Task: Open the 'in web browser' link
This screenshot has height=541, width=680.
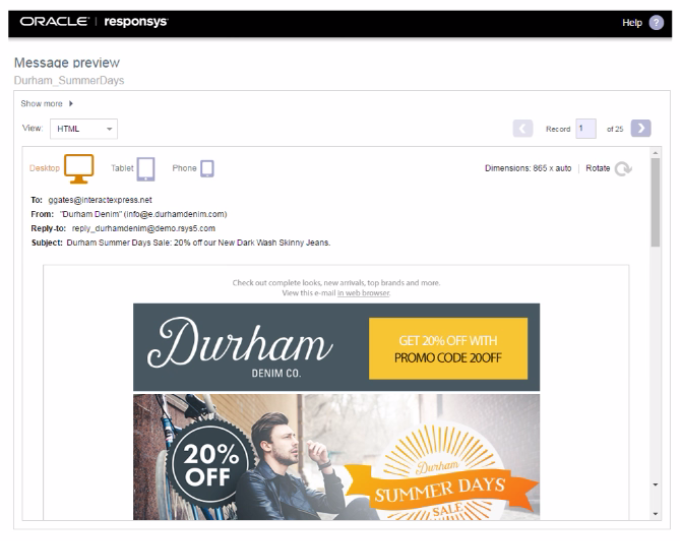Action: (363, 293)
